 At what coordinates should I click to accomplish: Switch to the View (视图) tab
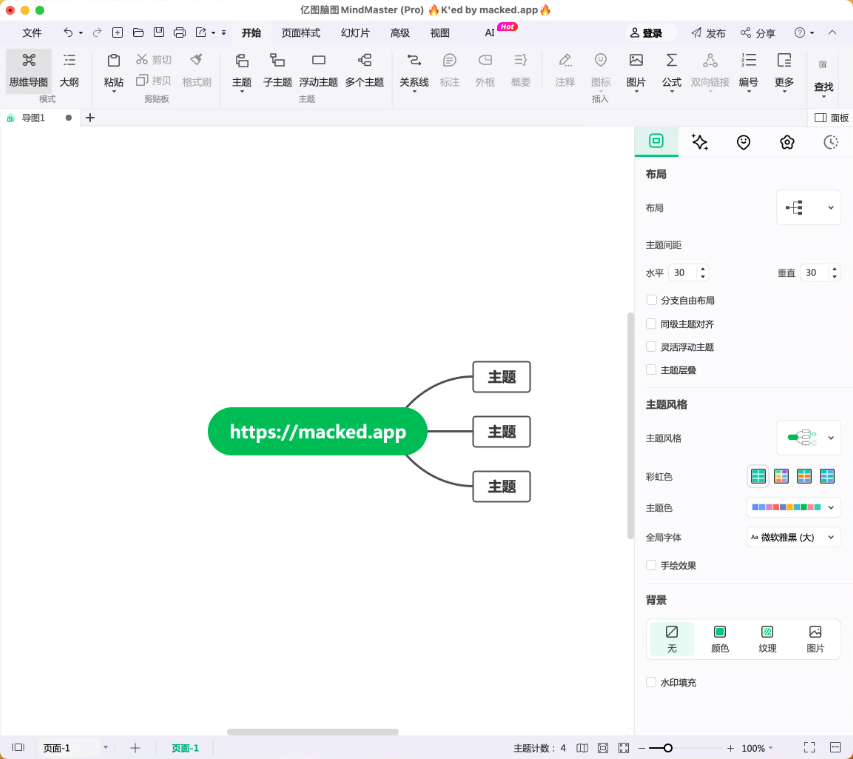tap(440, 33)
